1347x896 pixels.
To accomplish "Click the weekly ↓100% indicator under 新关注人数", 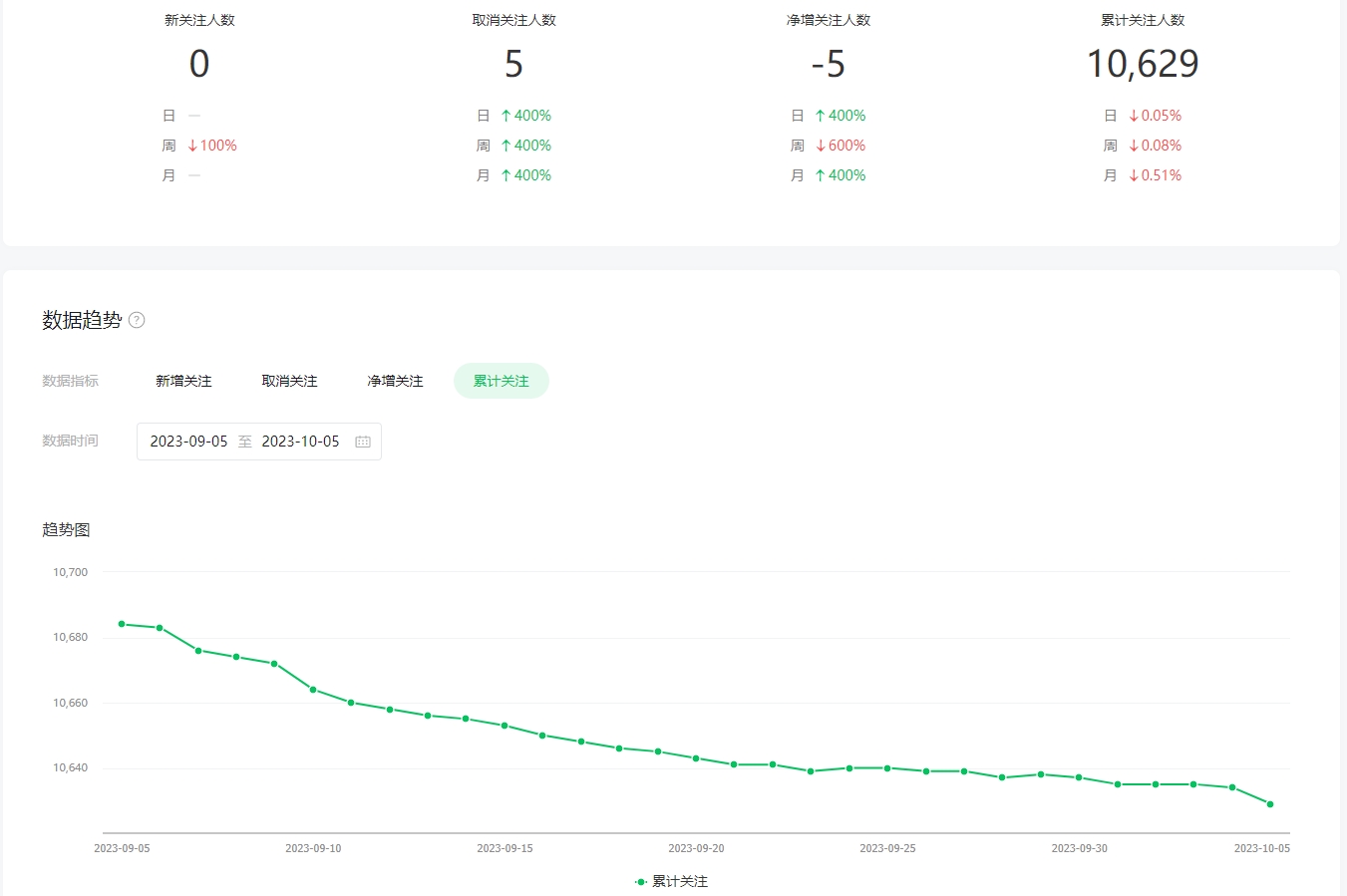I will click(212, 146).
